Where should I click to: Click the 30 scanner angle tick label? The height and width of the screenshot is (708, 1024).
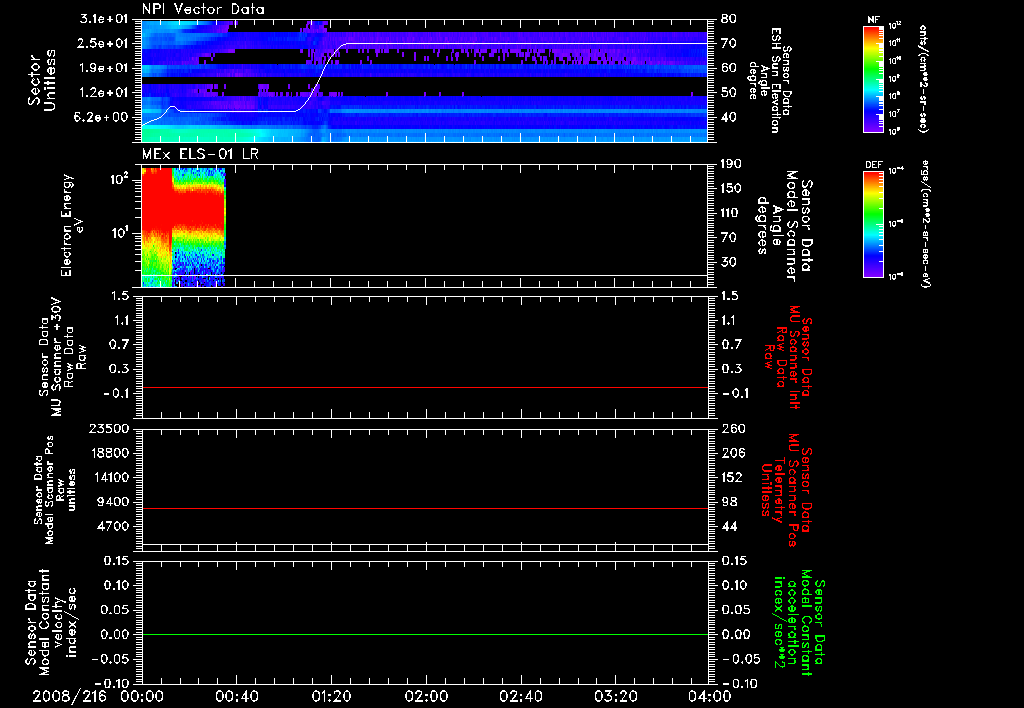(728, 263)
